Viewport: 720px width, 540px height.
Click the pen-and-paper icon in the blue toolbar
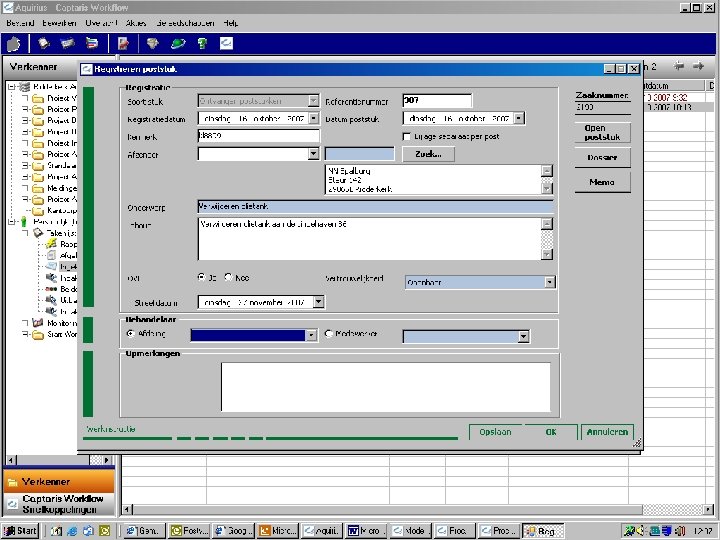pos(44,44)
